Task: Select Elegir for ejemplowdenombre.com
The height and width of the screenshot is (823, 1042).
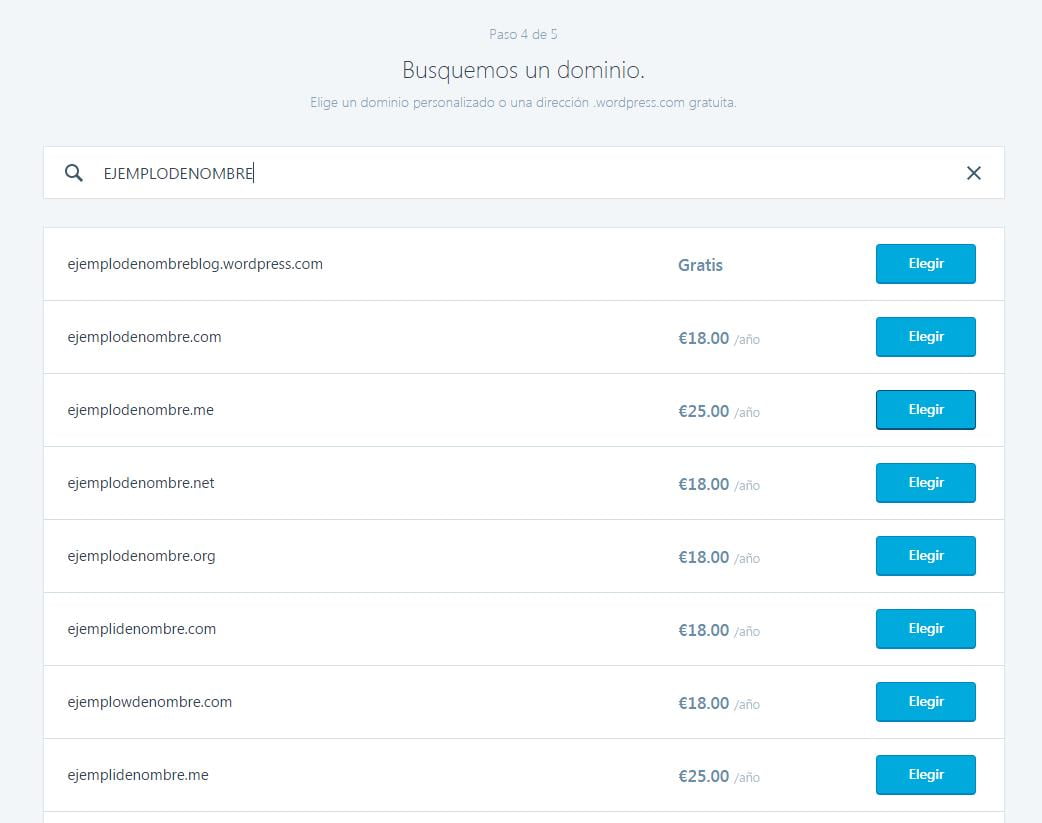Action: click(925, 702)
